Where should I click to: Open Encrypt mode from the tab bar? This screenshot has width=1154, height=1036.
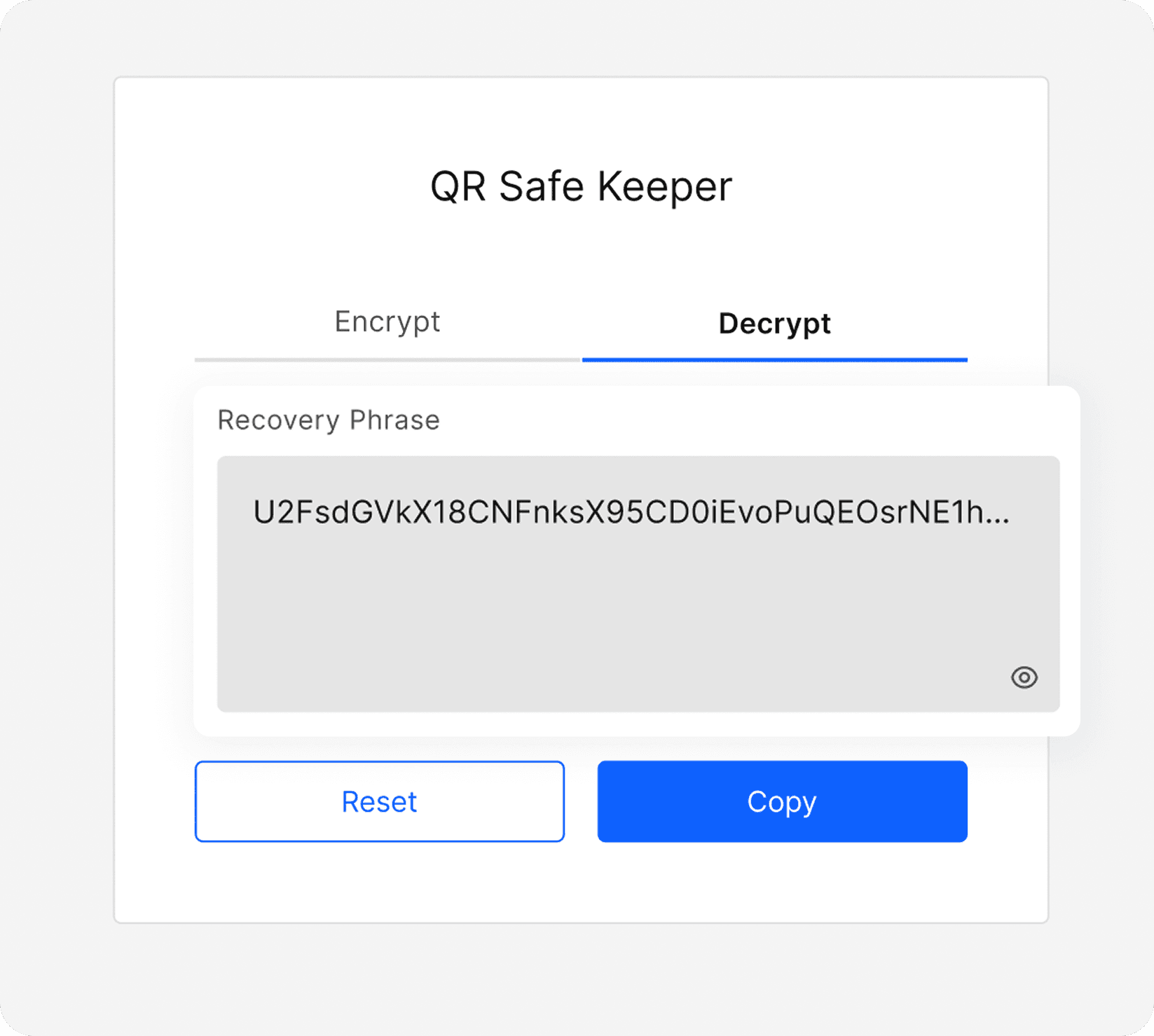pos(387,323)
